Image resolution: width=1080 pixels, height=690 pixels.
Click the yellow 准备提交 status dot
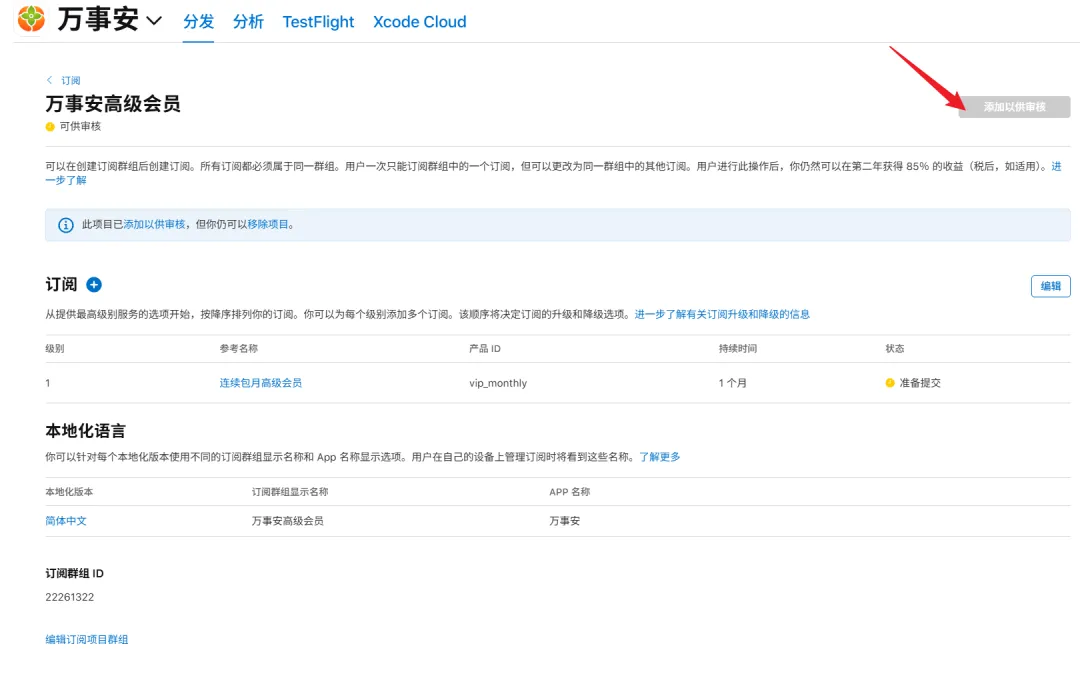click(x=890, y=383)
